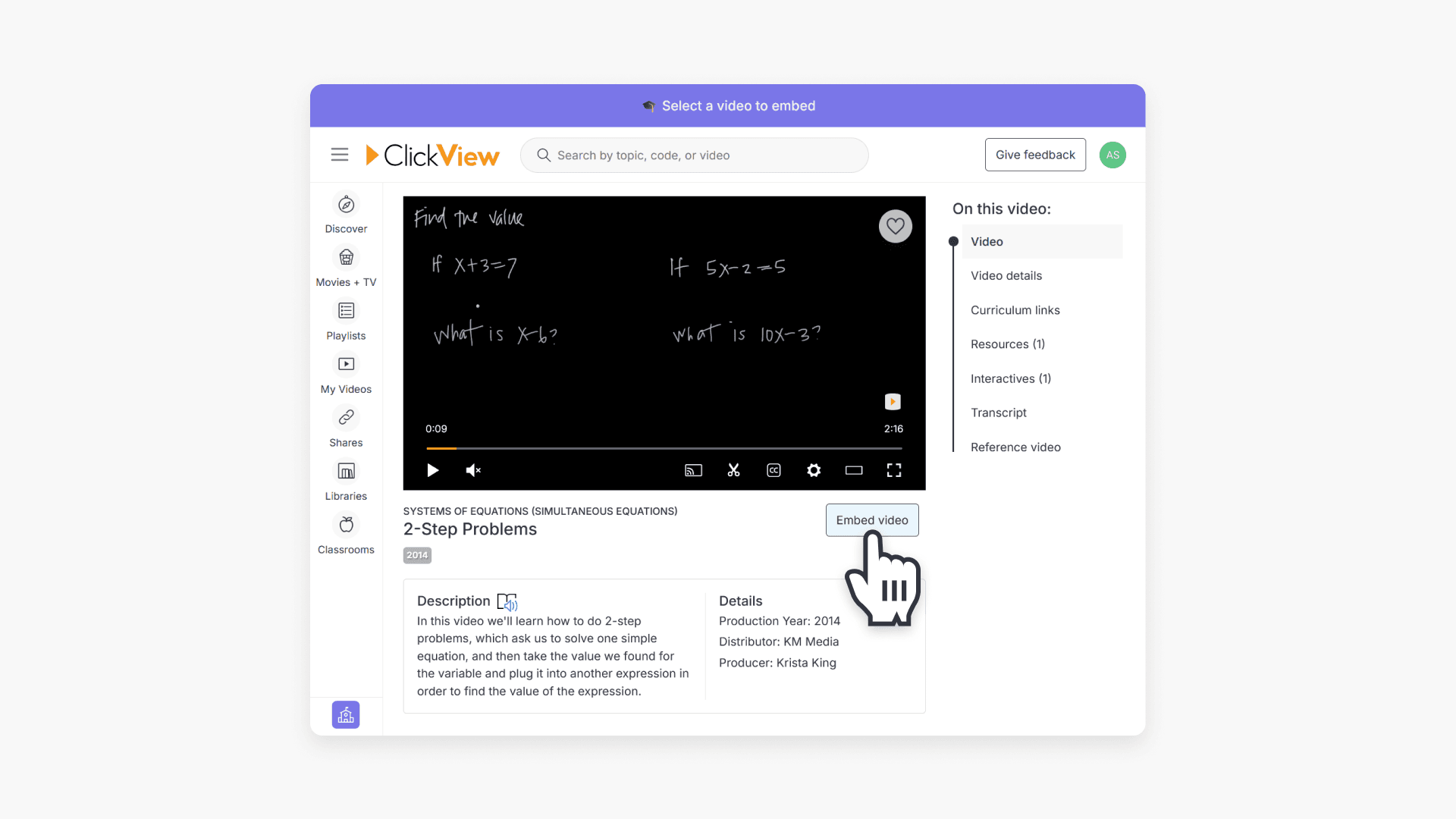Screen dimensions: 1456x819
Task: Open the Libraries section
Action: point(346,482)
